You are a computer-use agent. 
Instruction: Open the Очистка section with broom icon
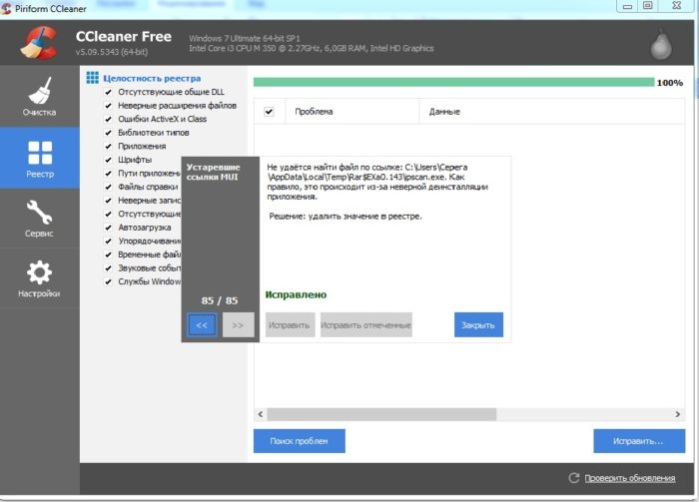click(x=40, y=96)
